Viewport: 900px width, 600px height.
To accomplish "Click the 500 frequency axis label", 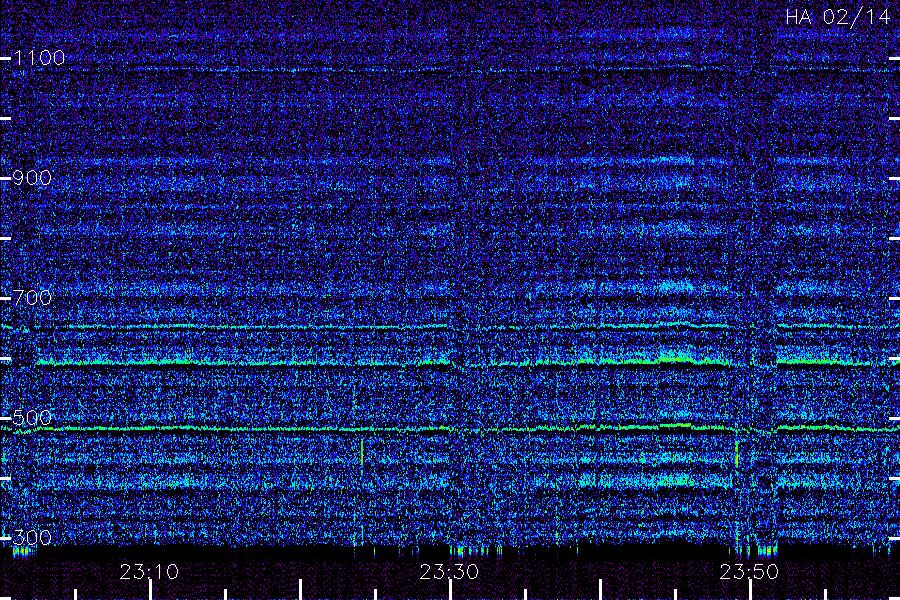I will pos(32,417).
